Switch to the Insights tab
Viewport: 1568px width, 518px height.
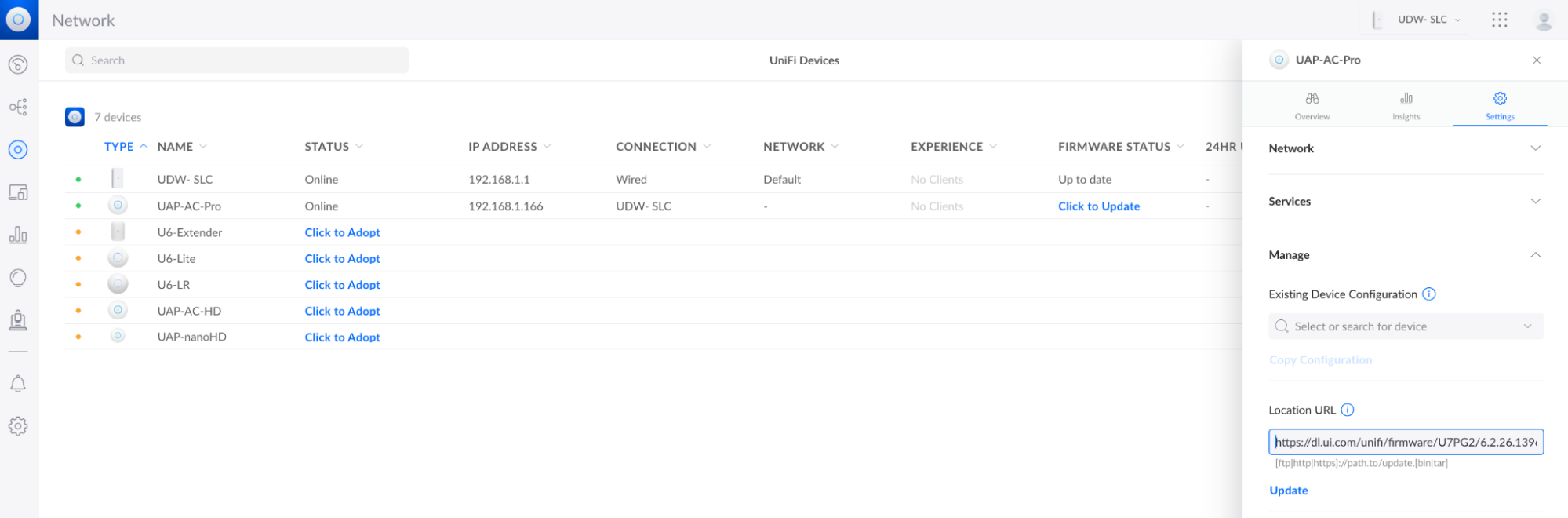[1406, 105]
